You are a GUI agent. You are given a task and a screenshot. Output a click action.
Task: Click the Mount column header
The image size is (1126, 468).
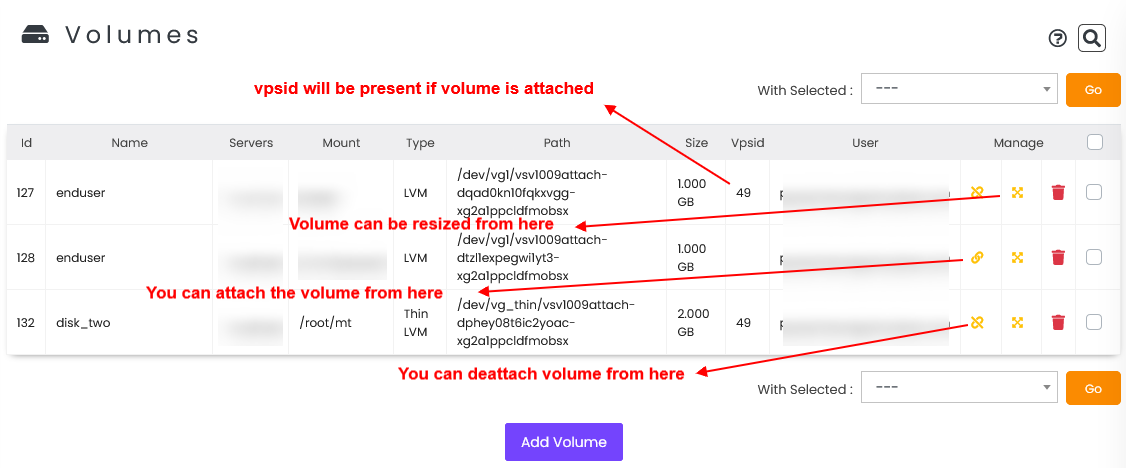[341, 143]
